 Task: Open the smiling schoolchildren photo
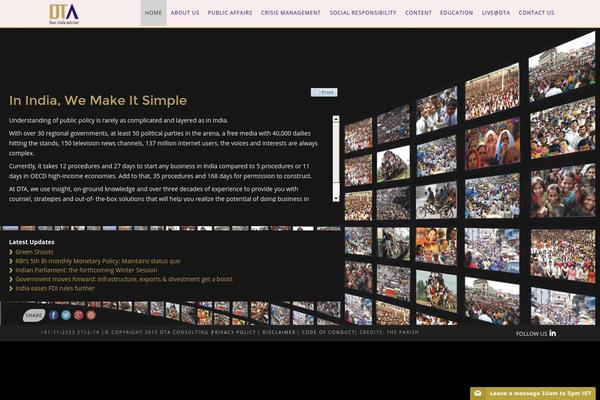pyautogui.click(x=437, y=111)
